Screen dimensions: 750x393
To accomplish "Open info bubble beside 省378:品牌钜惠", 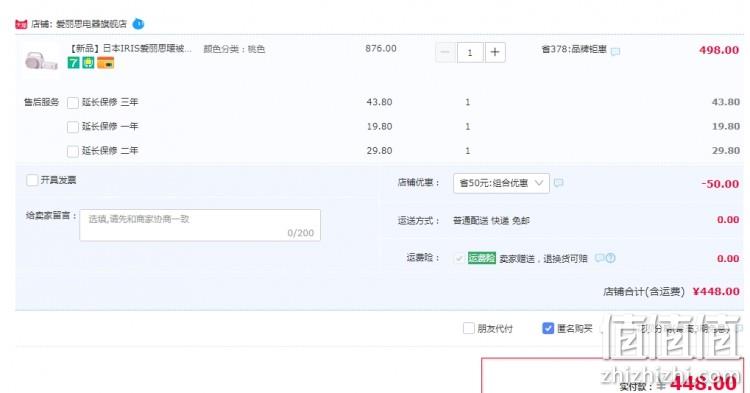I will pyautogui.click(x=616, y=51).
